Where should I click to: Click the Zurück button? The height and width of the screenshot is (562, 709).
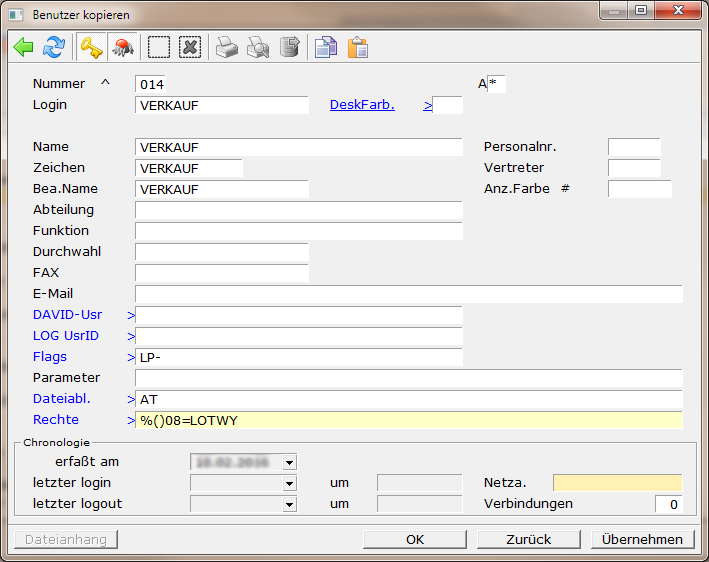[528, 539]
